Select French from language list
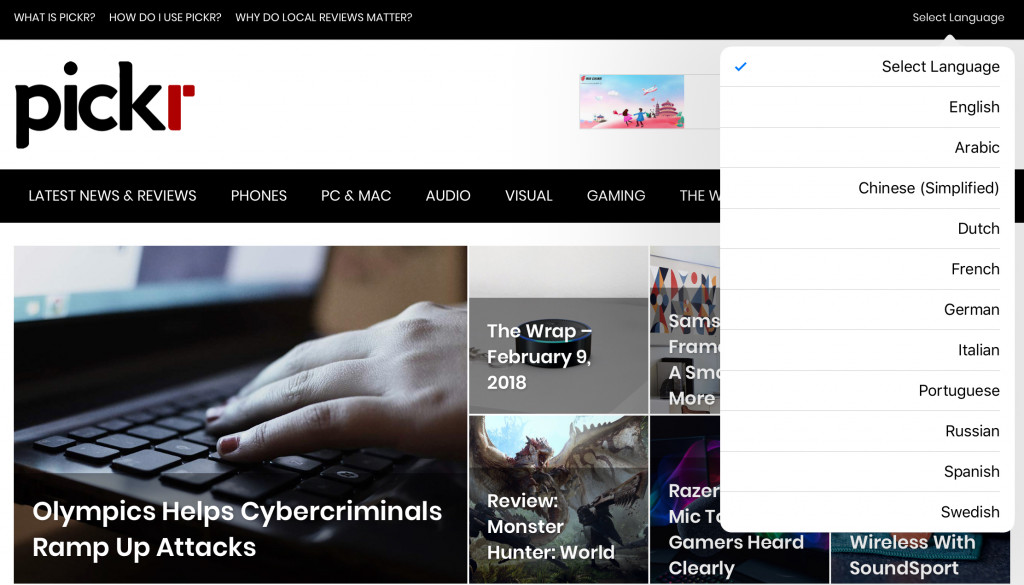Image resolution: width=1024 pixels, height=585 pixels. click(x=867, y=269)
